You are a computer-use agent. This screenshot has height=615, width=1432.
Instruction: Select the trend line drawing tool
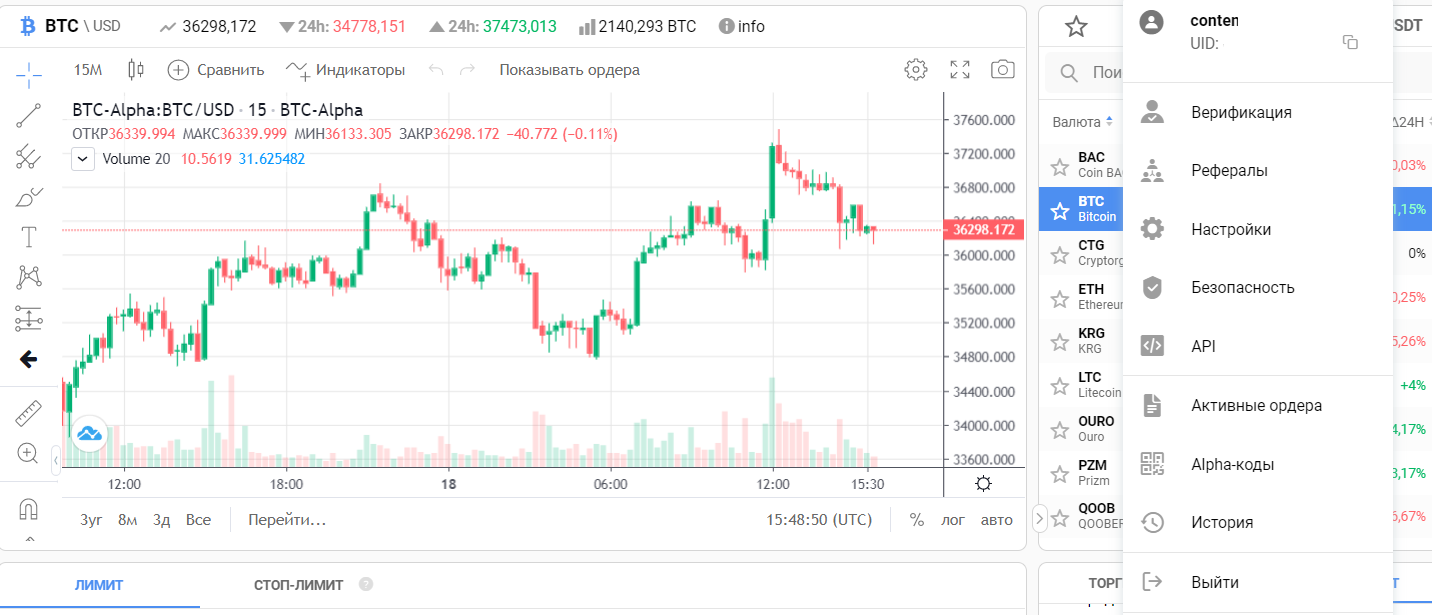pos(29,116)
